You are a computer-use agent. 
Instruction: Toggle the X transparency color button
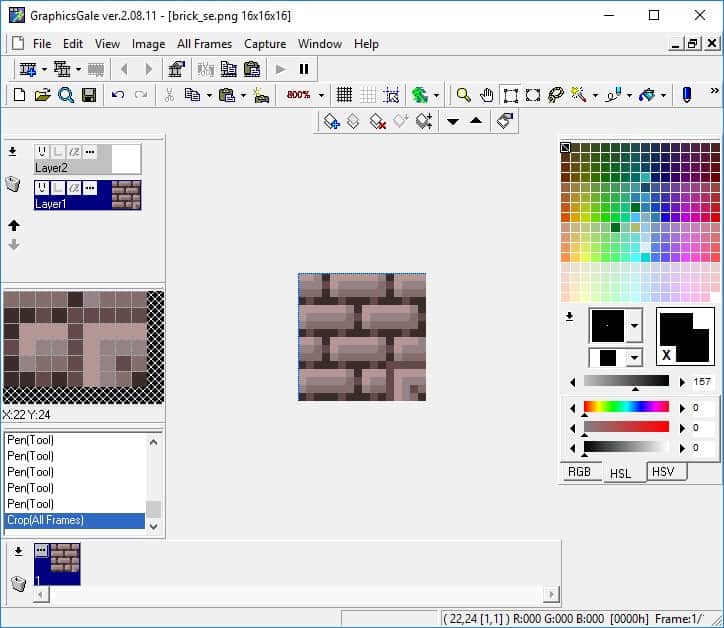click(x=666, y=355)
